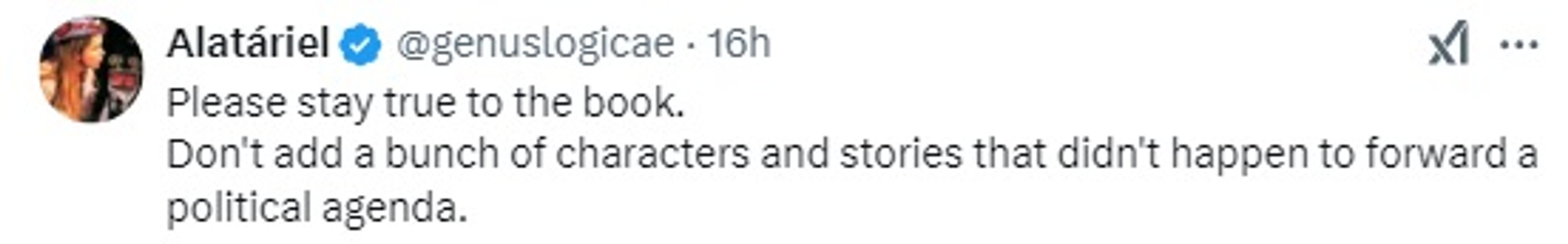Open the @genuslogicae handle link
The width and height of the screenshot is (1568, 244).
point(535,44)
